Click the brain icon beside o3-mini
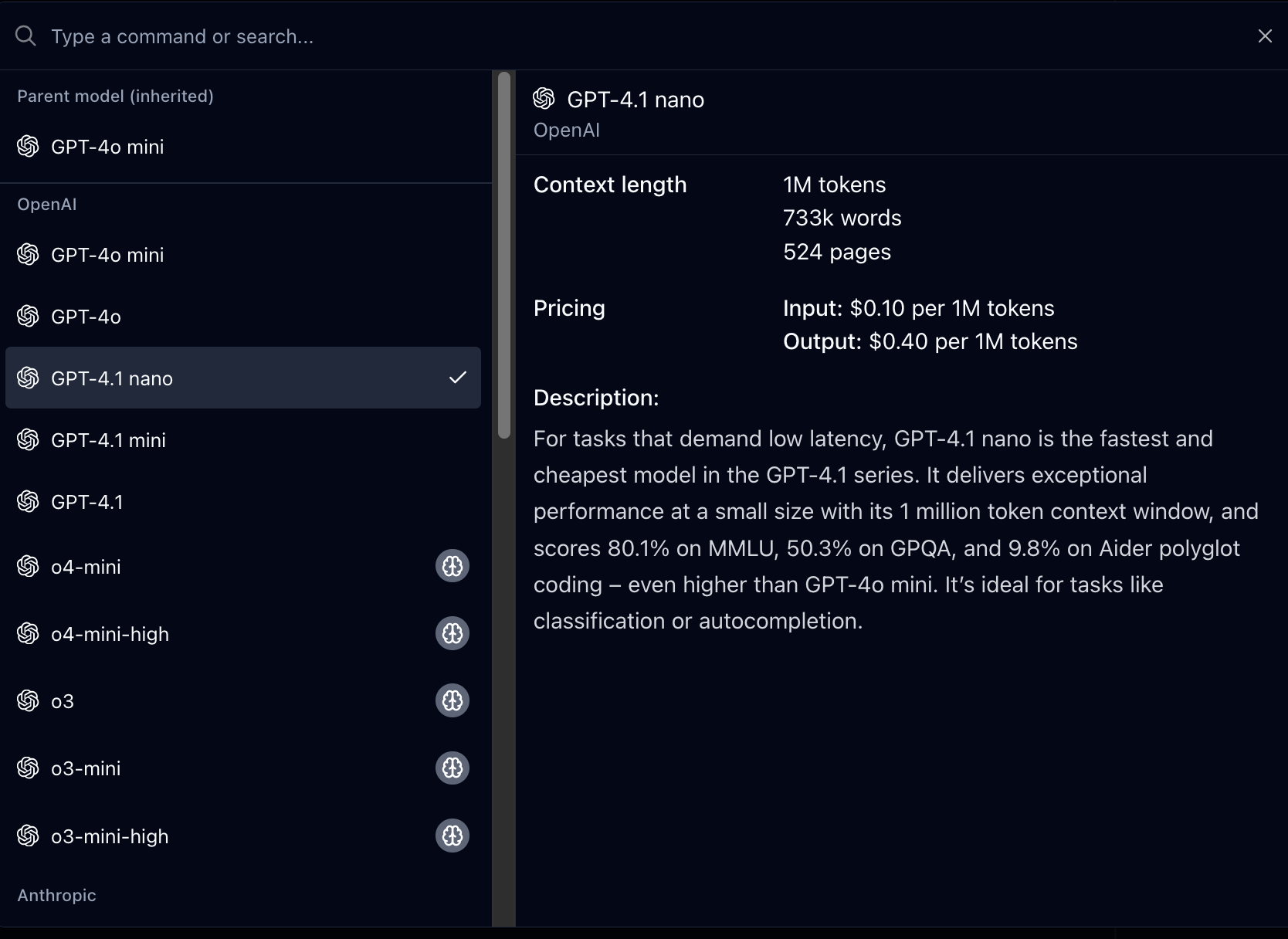Image resolution: width=1288 pixels, height=939 pixels. (452, 768)
